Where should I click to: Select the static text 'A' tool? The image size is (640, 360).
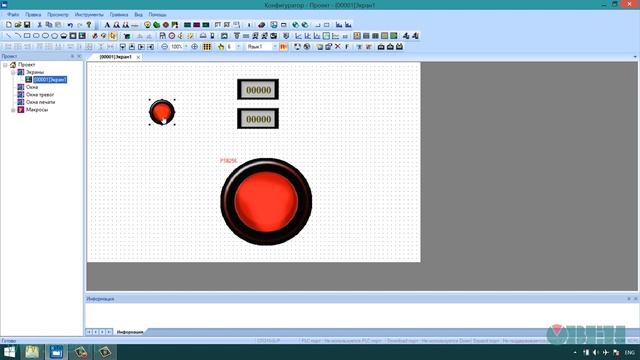coord(107,25)
